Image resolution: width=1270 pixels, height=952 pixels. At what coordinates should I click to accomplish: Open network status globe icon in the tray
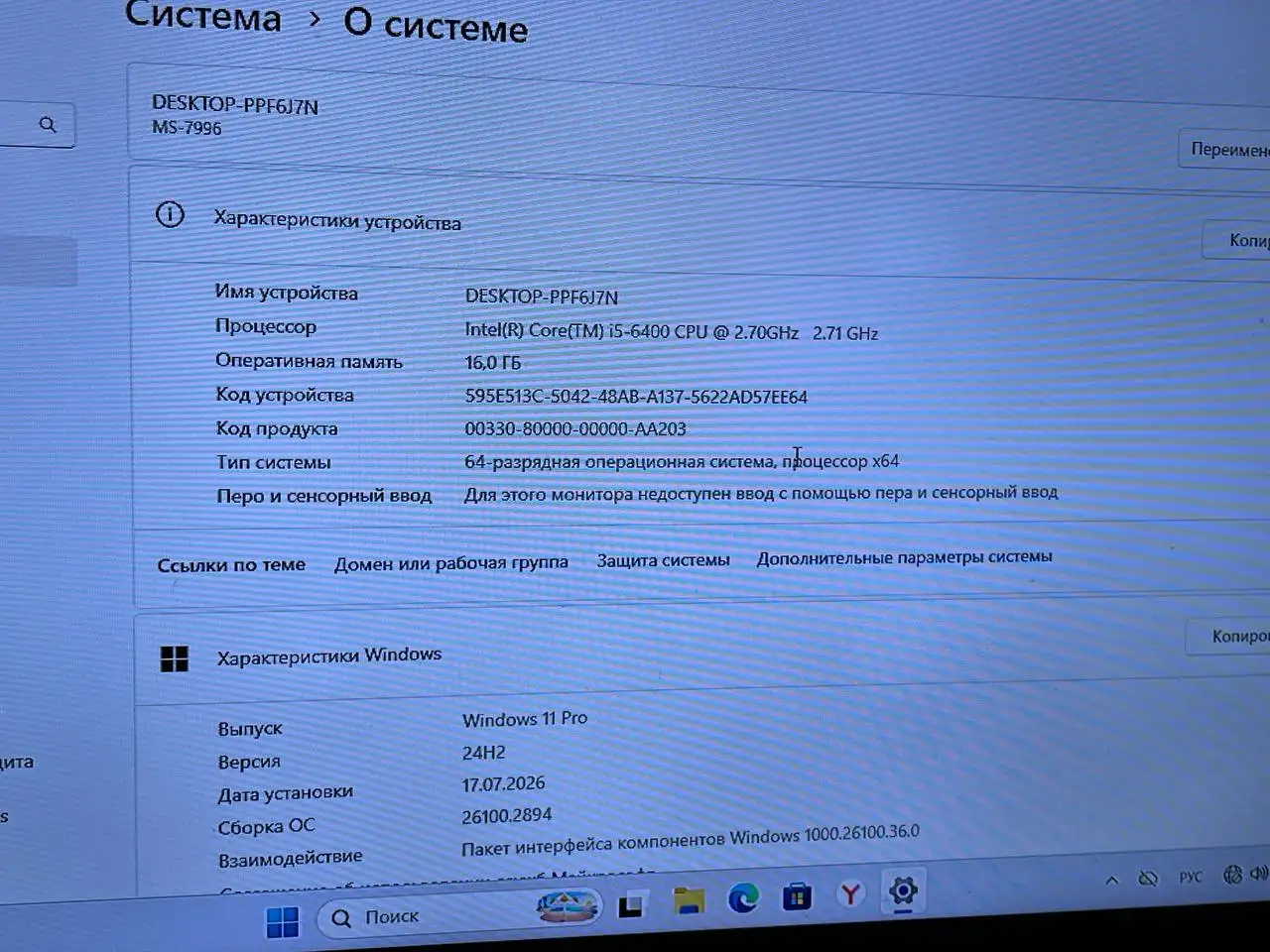[x=1232, y=875]
